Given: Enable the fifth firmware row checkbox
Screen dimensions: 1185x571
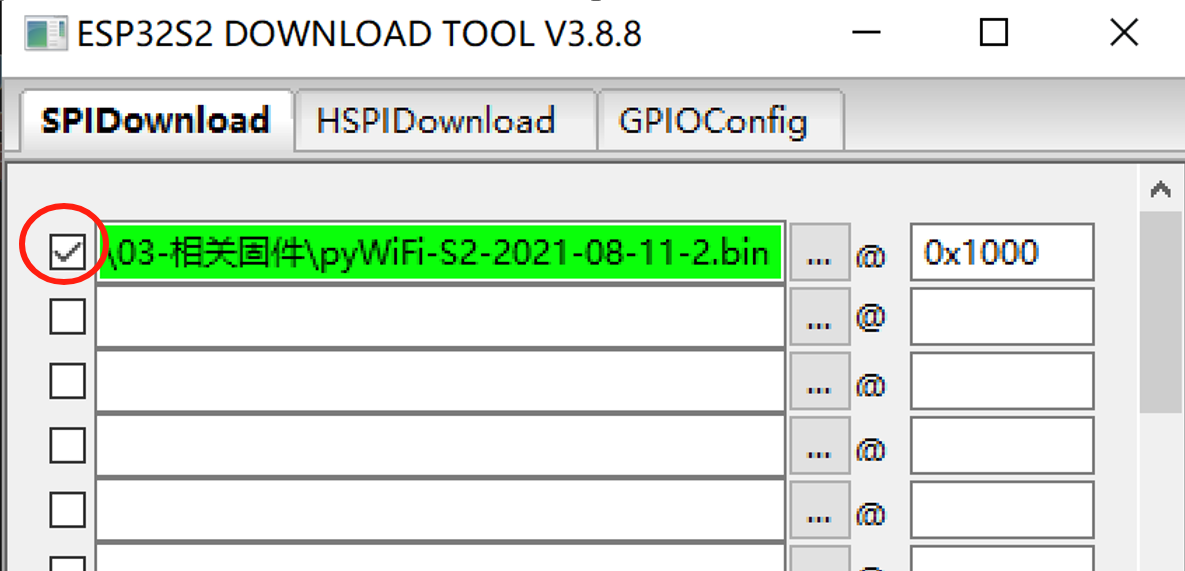Looking at the screenshot, I should coord(67,510).
